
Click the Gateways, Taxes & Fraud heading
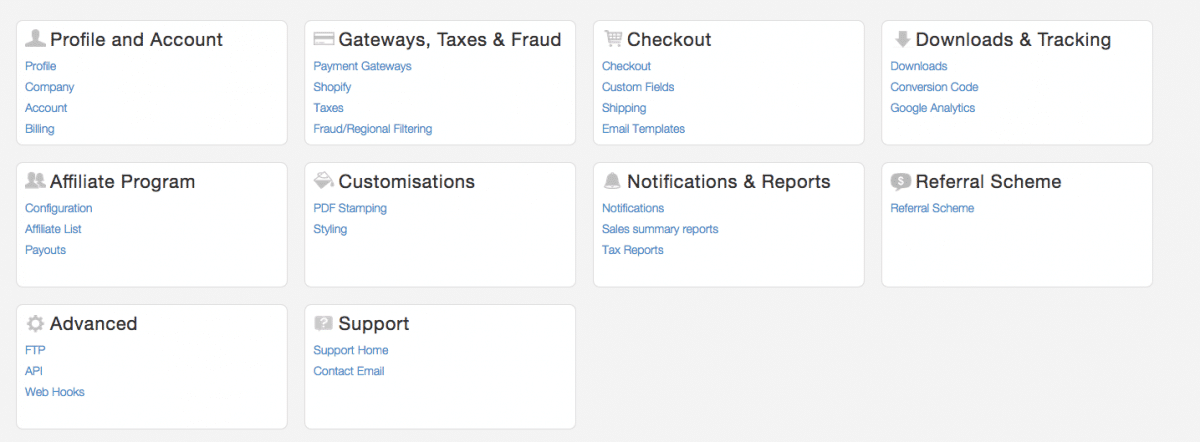(450, 40)
